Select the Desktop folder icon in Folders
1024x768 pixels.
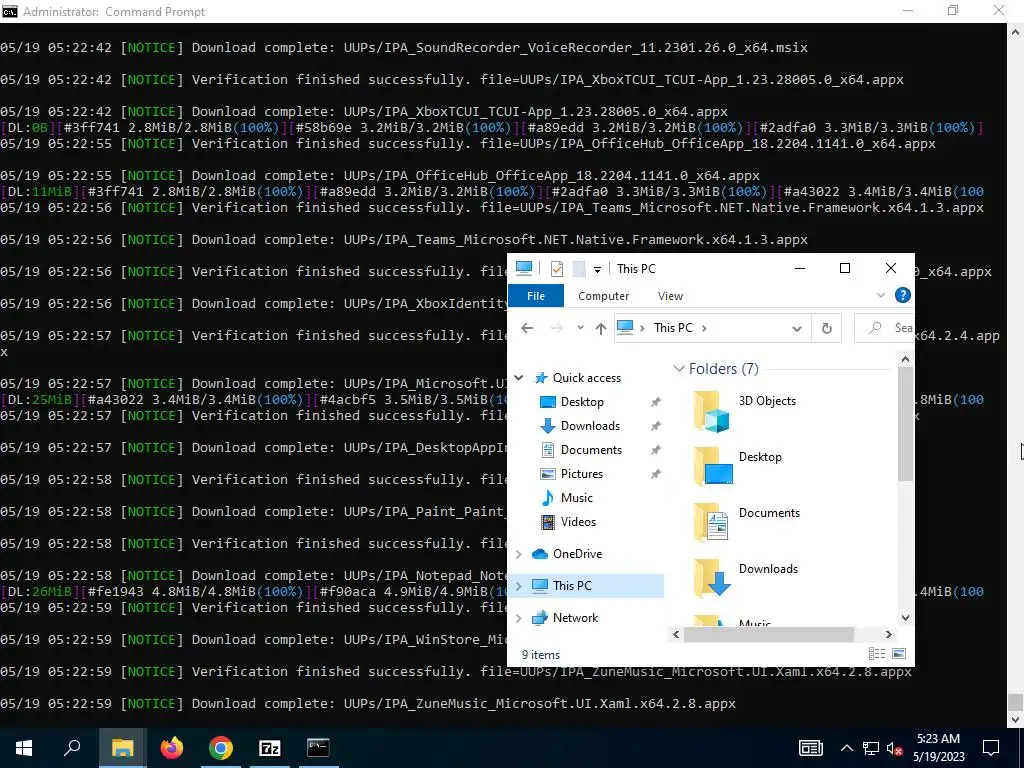point(713,467)
